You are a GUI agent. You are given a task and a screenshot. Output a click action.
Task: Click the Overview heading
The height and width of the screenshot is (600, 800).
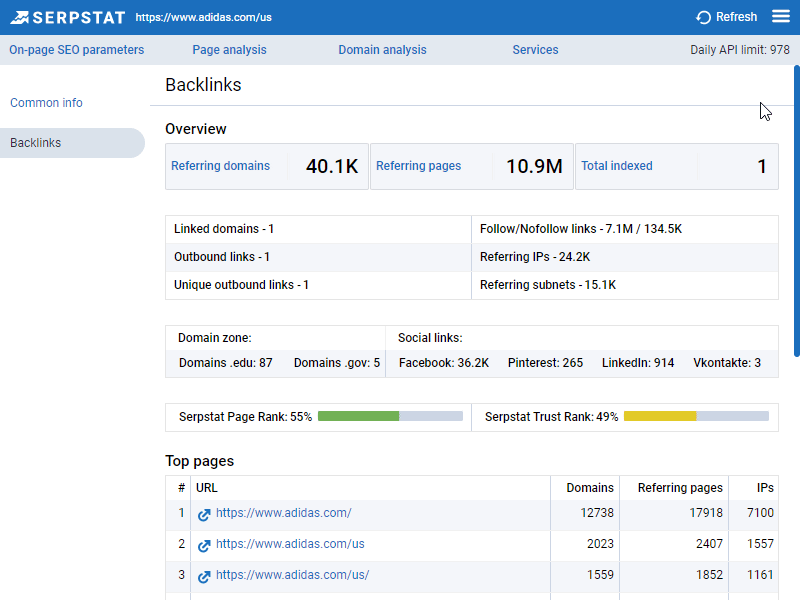coord(196,129)
